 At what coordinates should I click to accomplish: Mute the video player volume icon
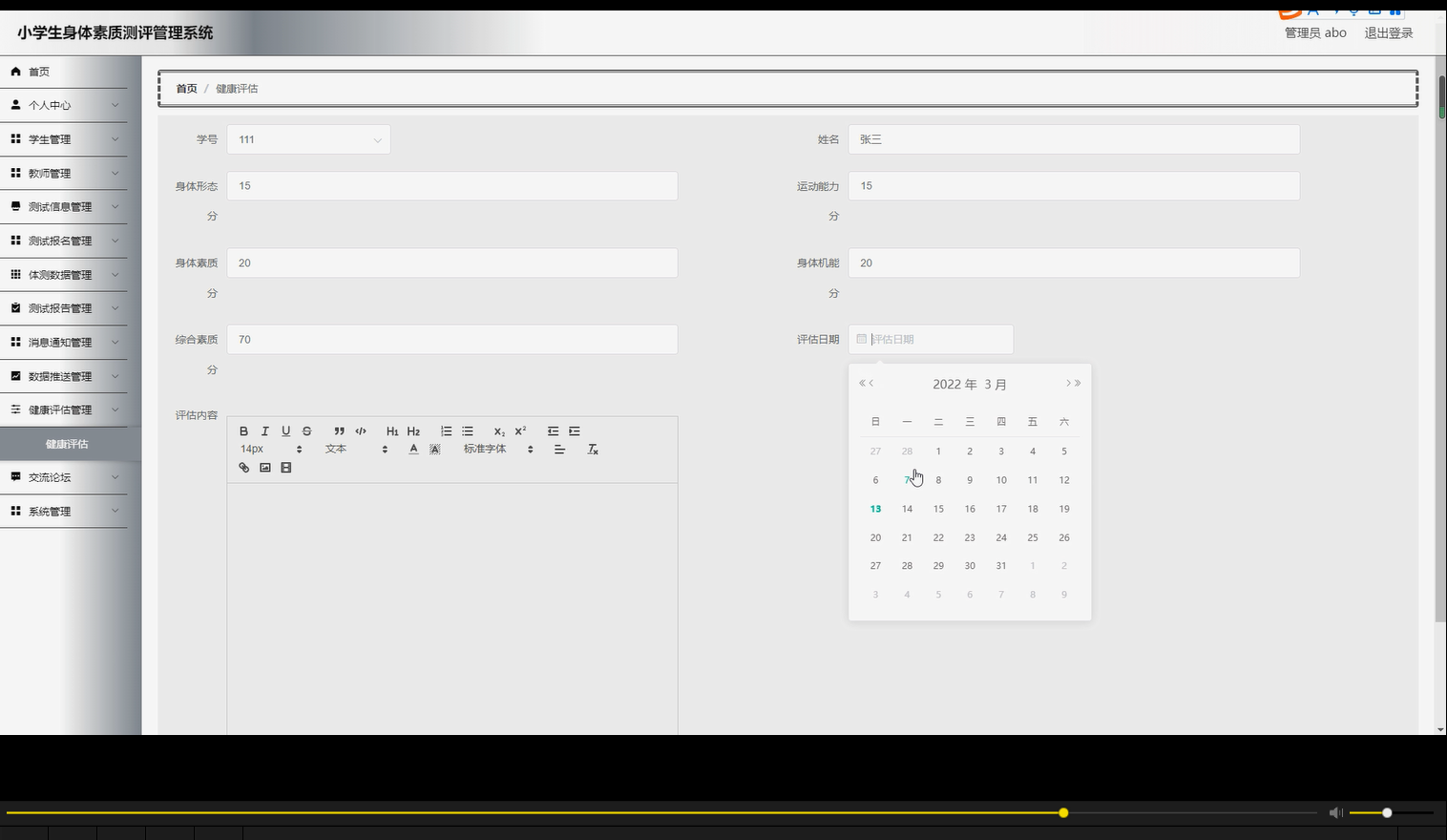pos(1335,813)
